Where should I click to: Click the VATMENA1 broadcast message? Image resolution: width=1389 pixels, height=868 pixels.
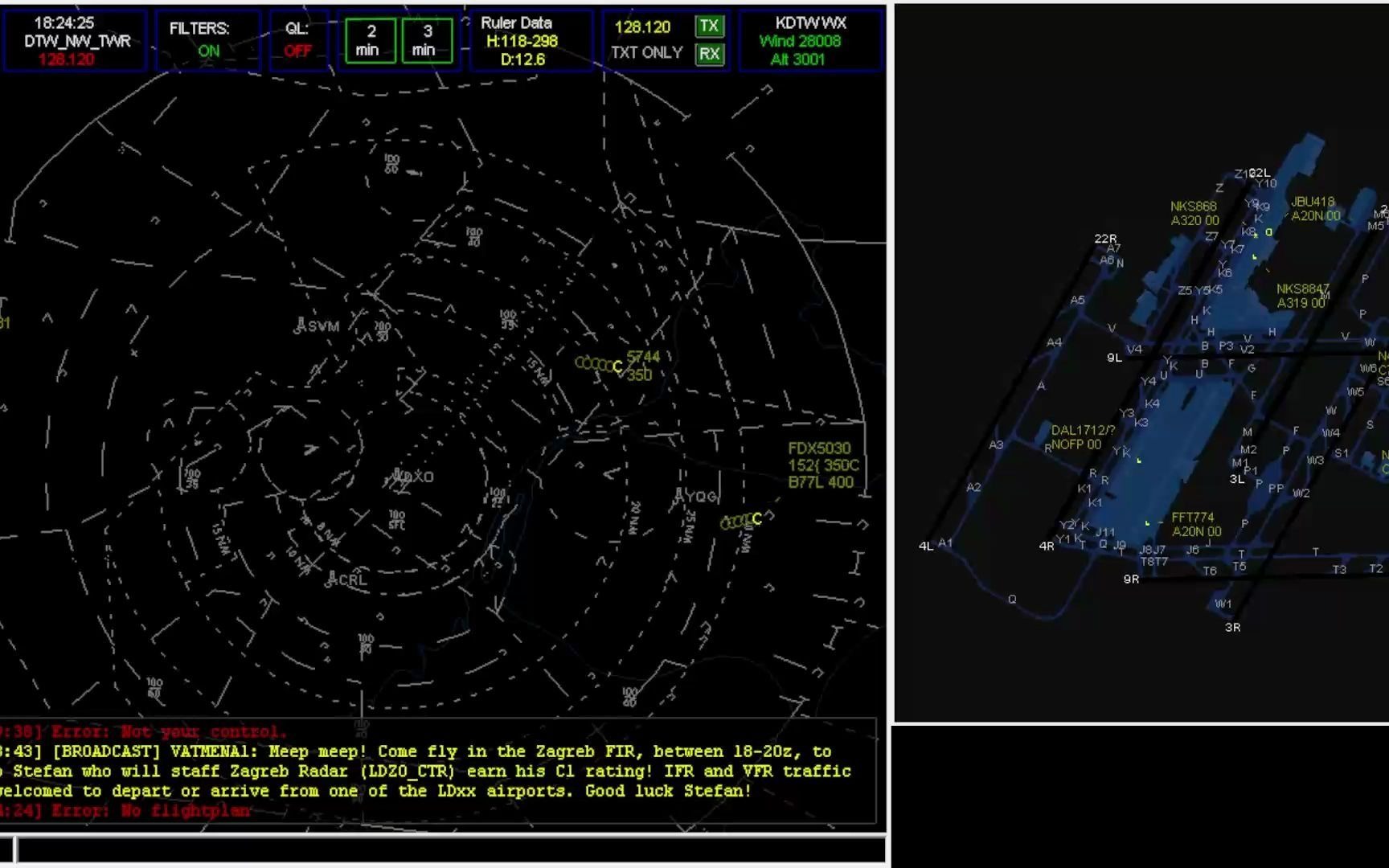(x=424, y=771)
